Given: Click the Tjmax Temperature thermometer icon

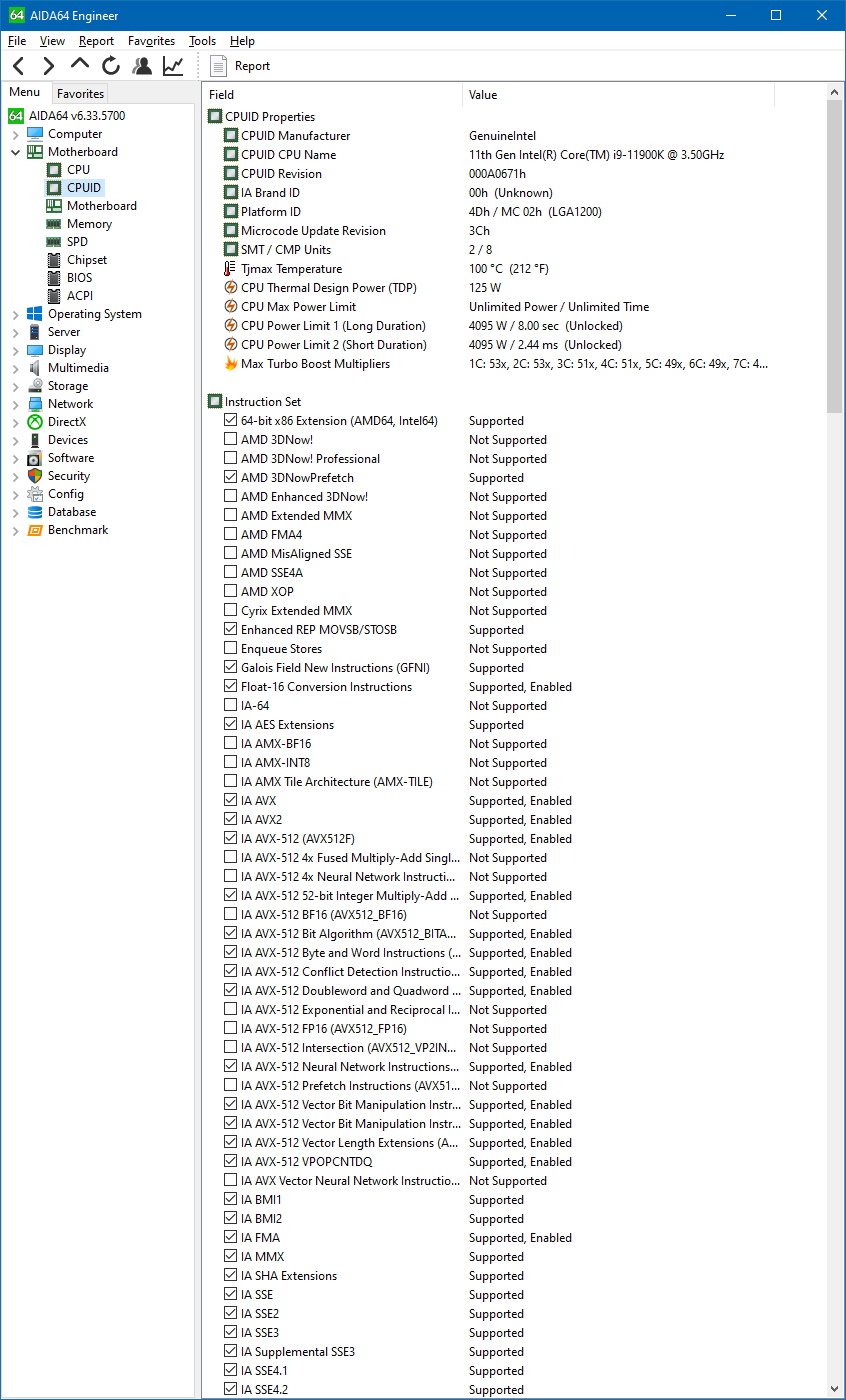Looking at the screenshot, I should [x=231, y=269].
